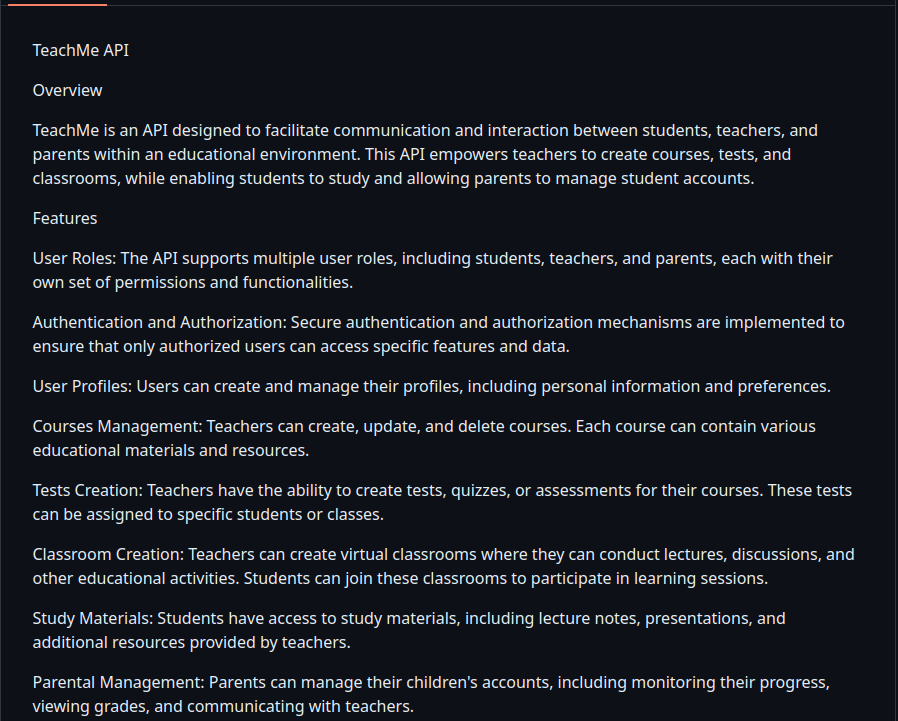Click the phrase "educational materials and resources"
898x721 pixels.
[170, 450]
